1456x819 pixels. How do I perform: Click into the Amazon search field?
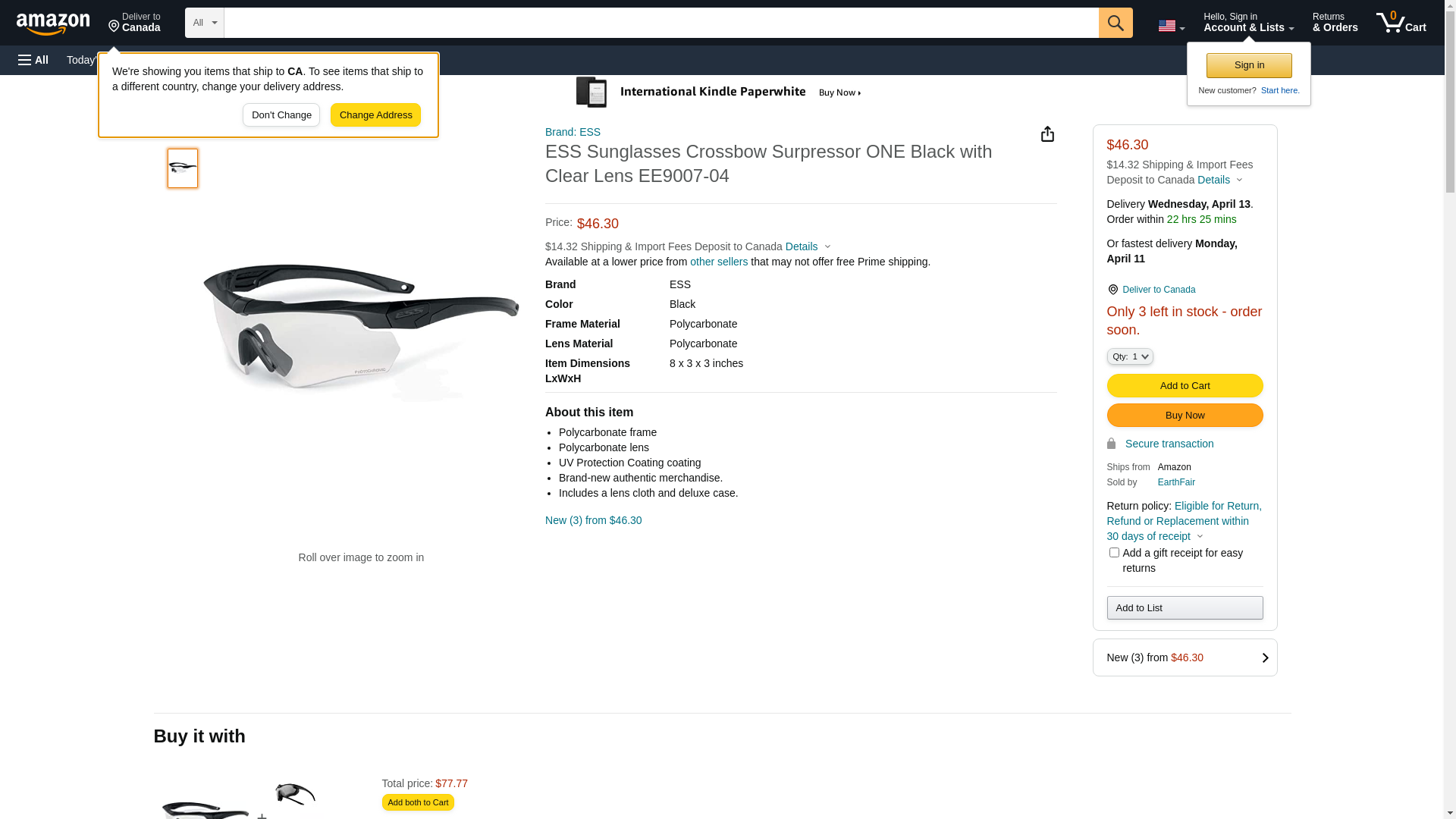(x=661, y=23)
